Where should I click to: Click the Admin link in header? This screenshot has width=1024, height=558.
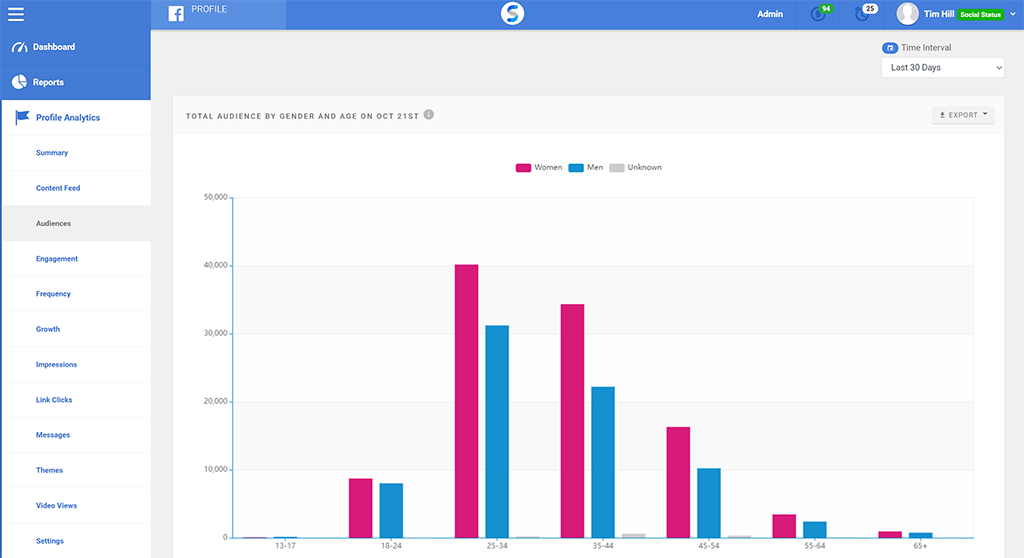click(x=770, y=14)
